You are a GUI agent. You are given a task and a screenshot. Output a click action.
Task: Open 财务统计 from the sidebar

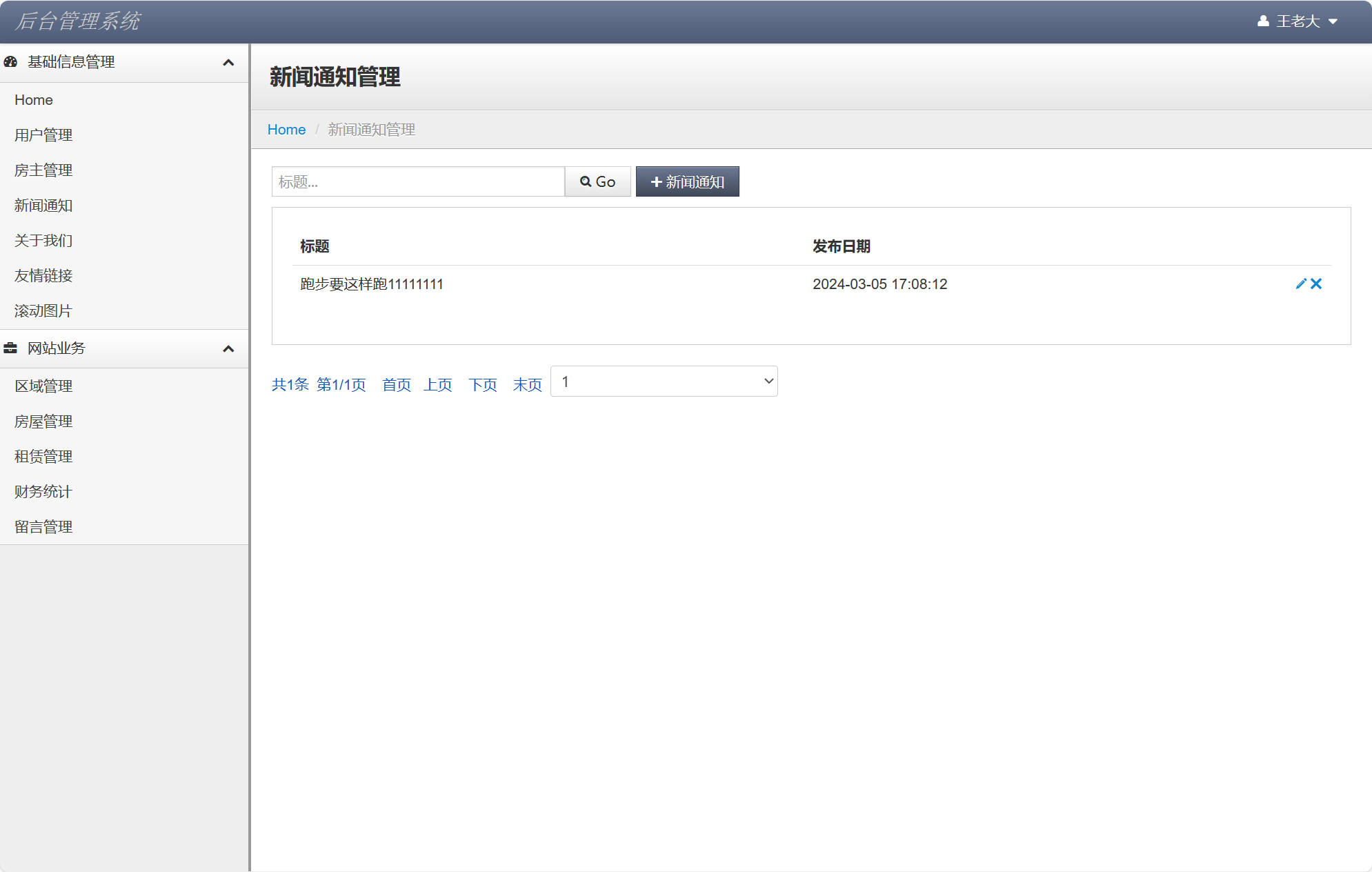[x=42, y=491]
